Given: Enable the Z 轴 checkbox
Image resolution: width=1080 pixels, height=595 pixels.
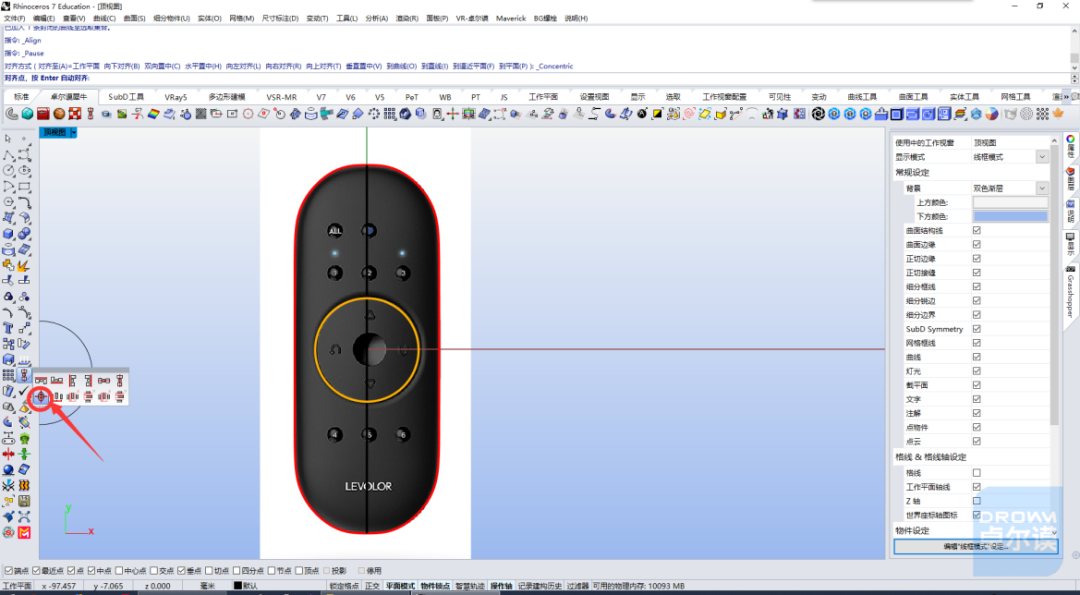Looking at the screenshot, I should tap(977, 501).
